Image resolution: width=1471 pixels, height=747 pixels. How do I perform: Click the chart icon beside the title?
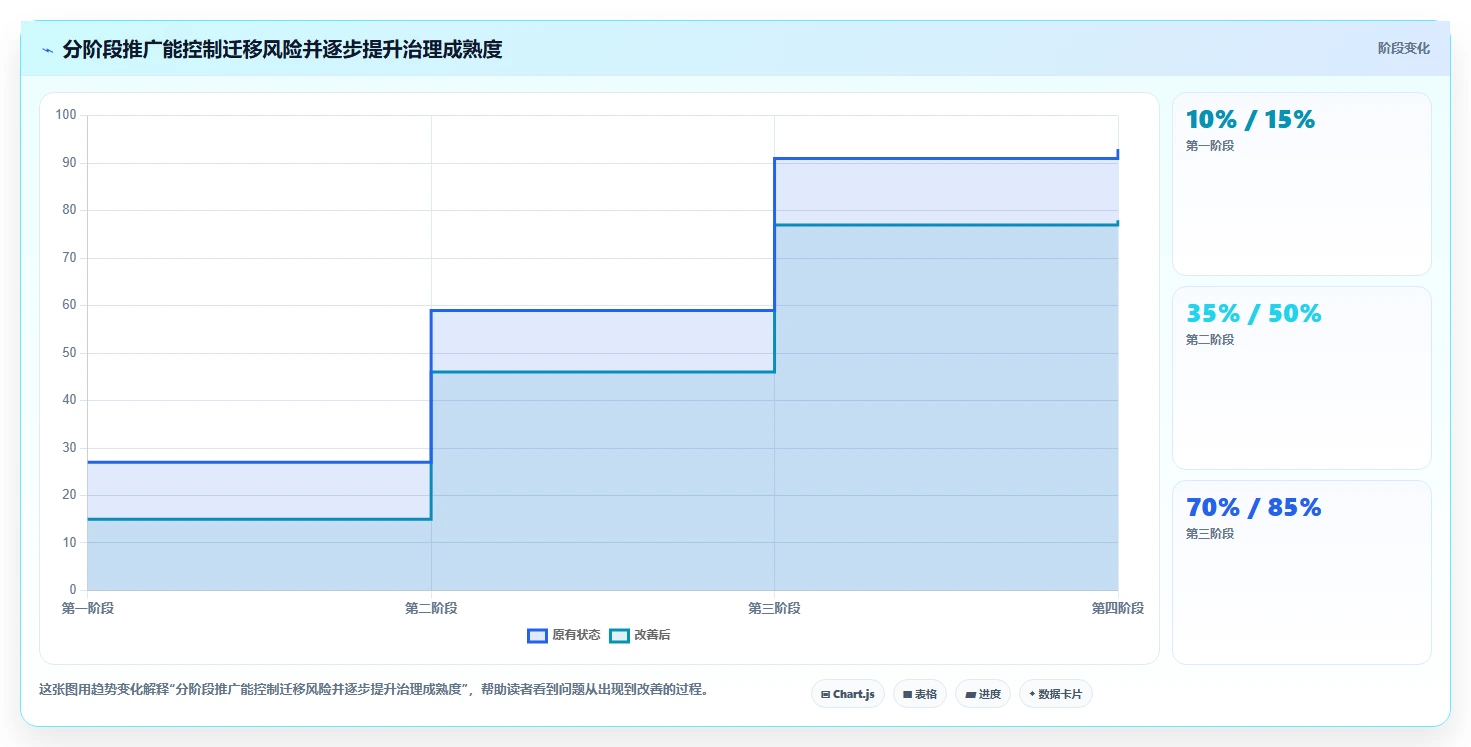(x=47, y=50)
